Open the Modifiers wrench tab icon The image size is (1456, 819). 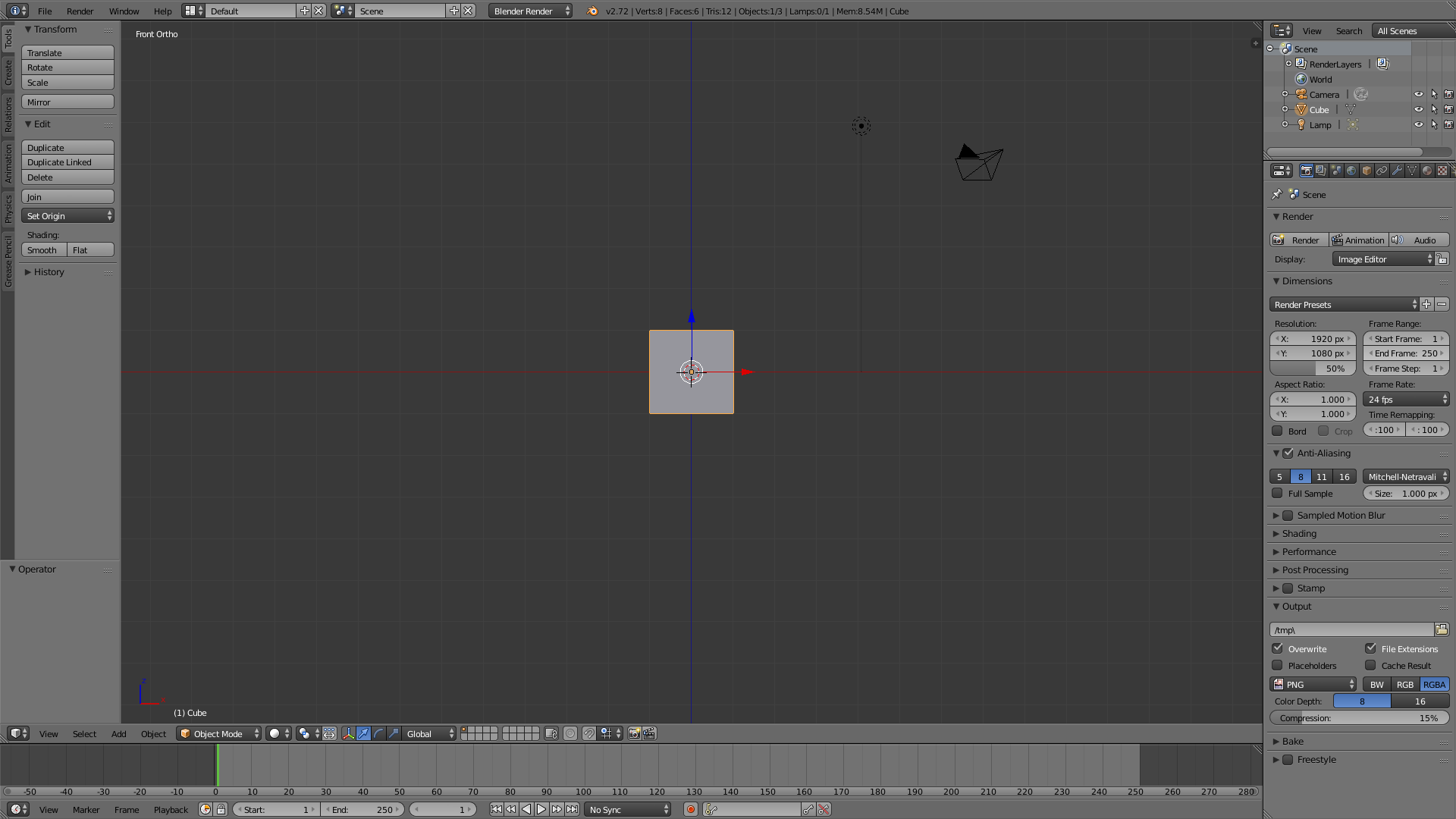point(1397,171)
